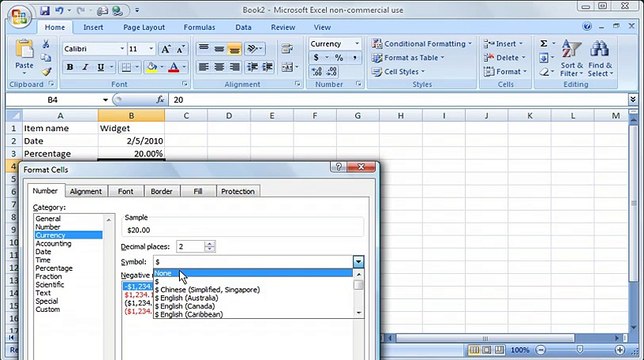644x360 pixels.
Task: Click the Decimal places spinner
Action: pos(209,246)
